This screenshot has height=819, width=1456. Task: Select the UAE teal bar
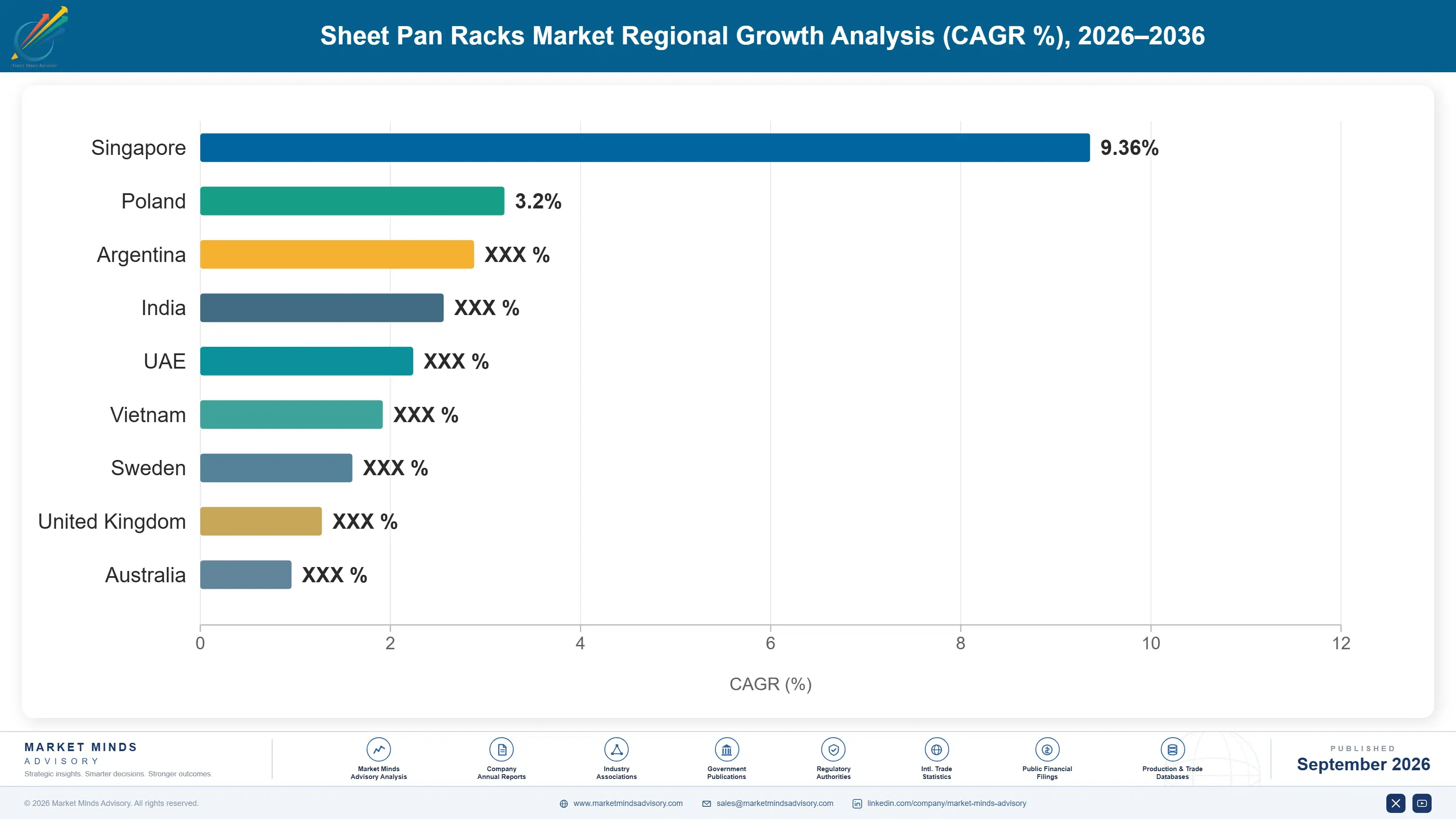coord(307,361)
